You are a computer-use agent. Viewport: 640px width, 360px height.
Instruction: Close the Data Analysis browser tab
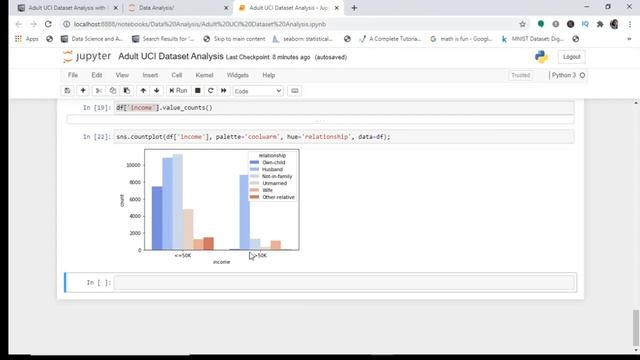click(x=226, y=8)
